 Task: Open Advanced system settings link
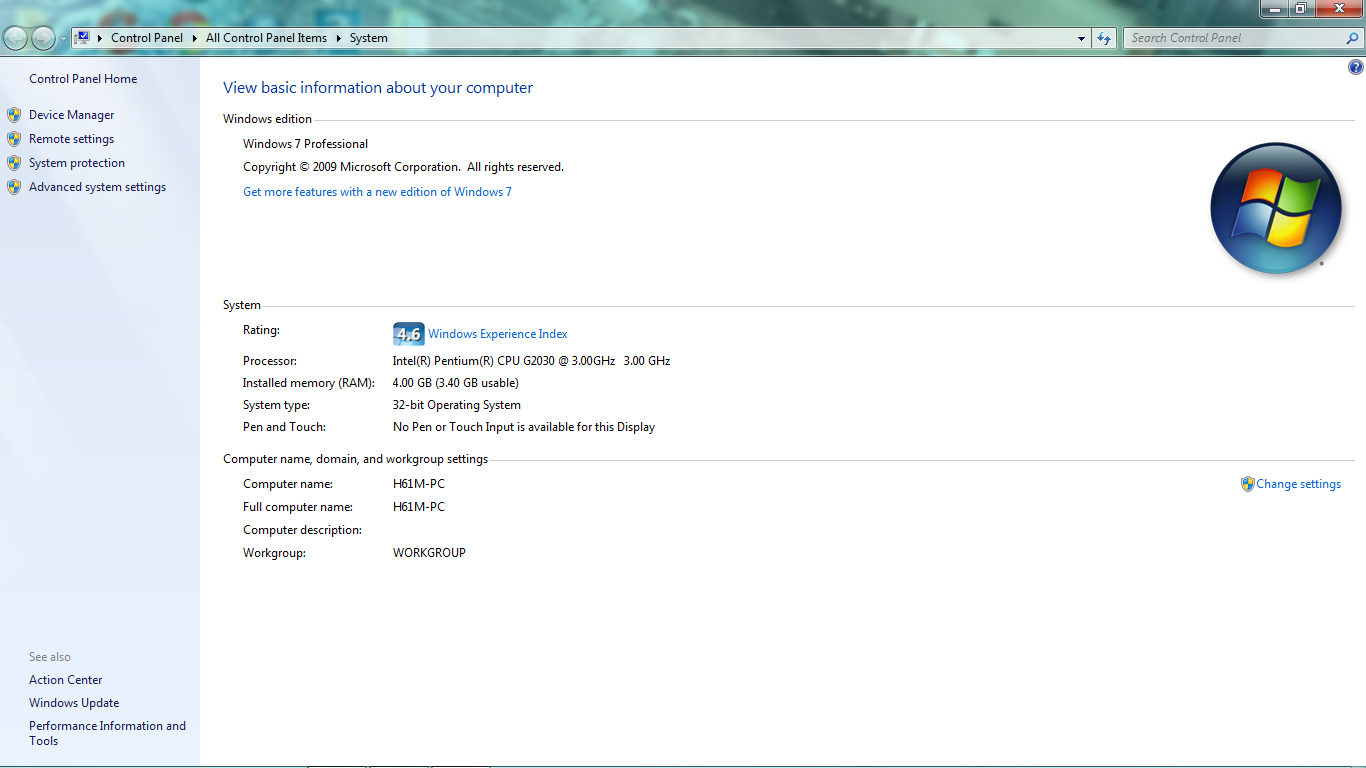97,187
